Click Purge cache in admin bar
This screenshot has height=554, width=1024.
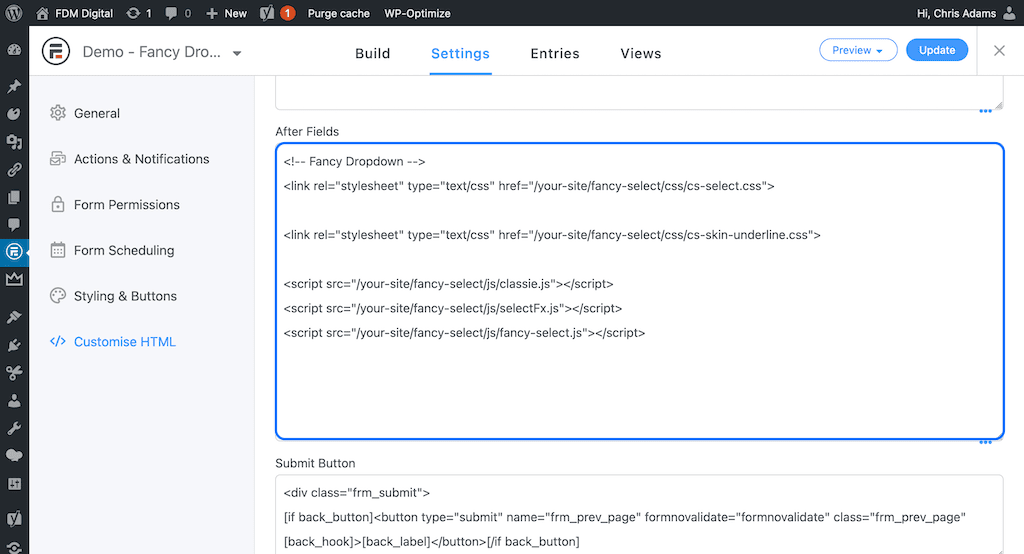tap(338, 13)
